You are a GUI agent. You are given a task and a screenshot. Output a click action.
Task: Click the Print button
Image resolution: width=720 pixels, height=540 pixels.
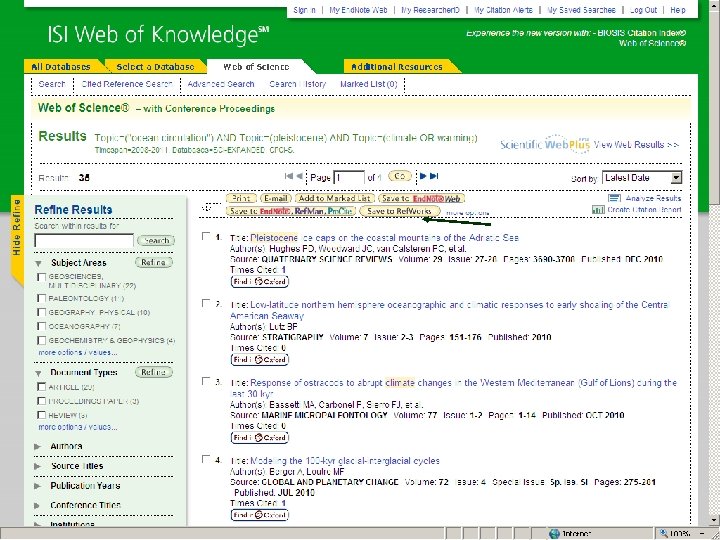pyautogui.click(x=241, y=198)
